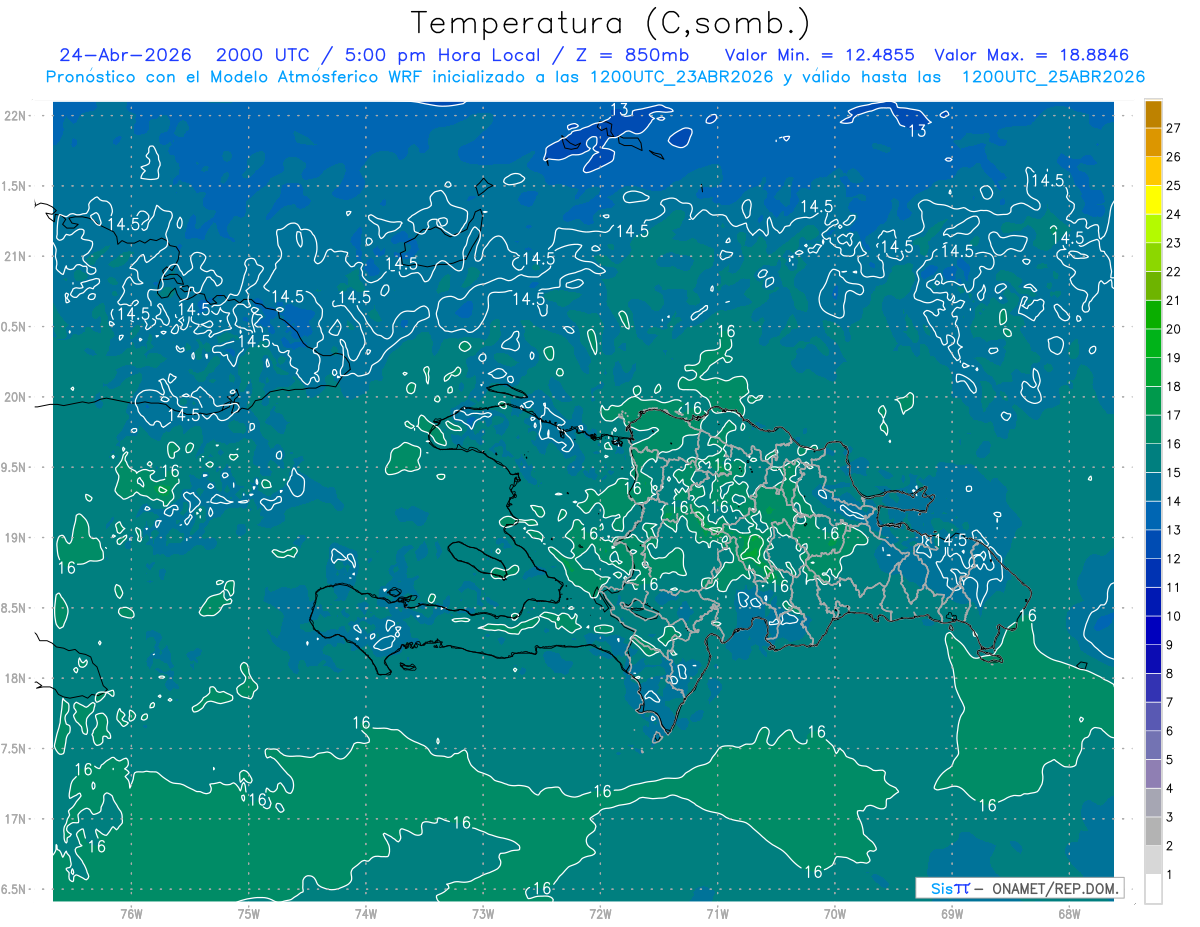Click the Valor Max. = 18.8846 text
Screen dimensions: 1200x927
point(1032,55)
